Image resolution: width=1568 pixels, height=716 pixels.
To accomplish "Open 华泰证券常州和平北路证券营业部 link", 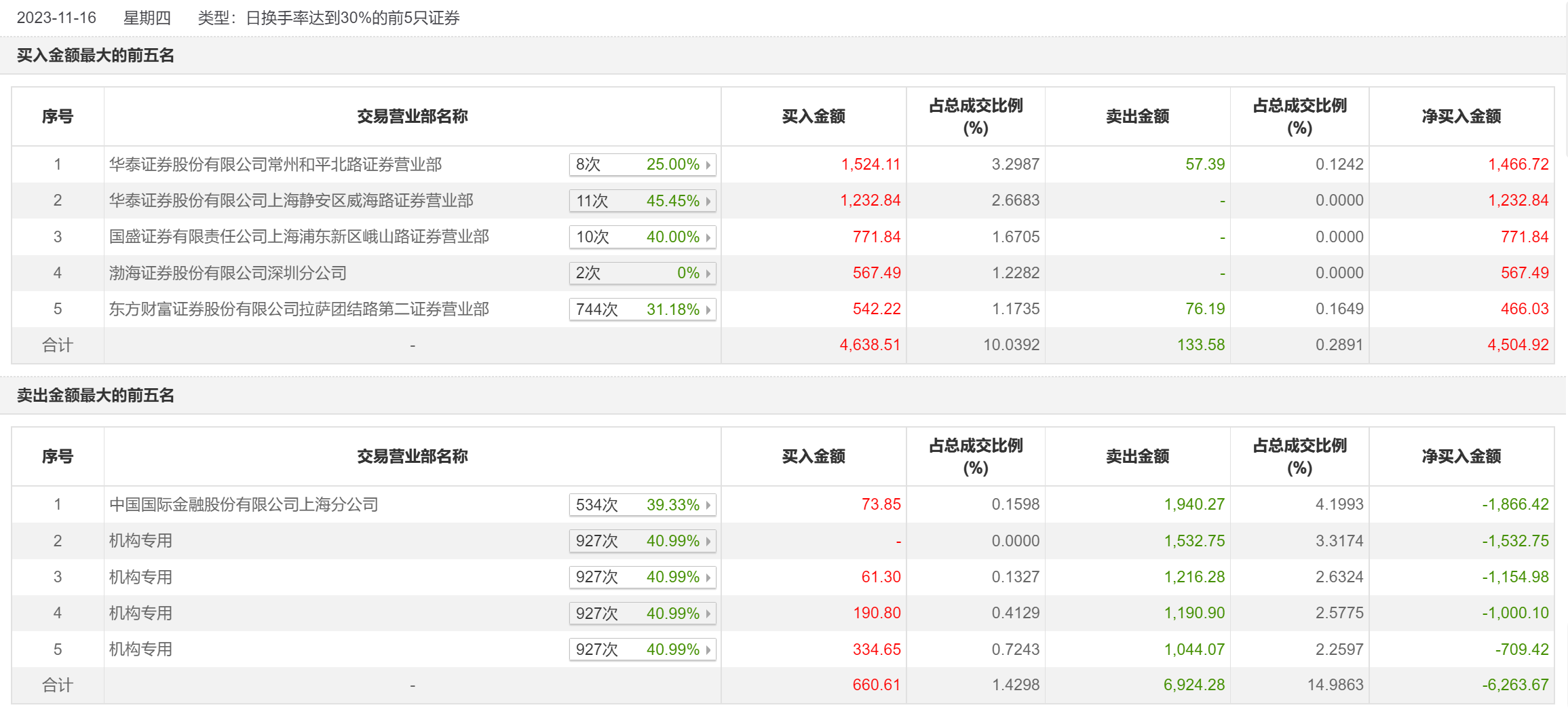I will 275,164.
